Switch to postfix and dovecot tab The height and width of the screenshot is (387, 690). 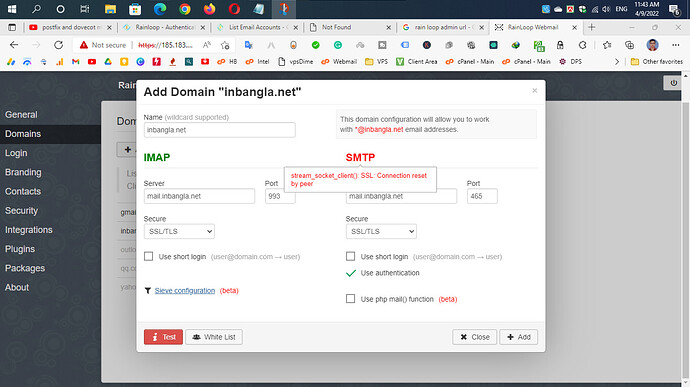coord(70,27)
